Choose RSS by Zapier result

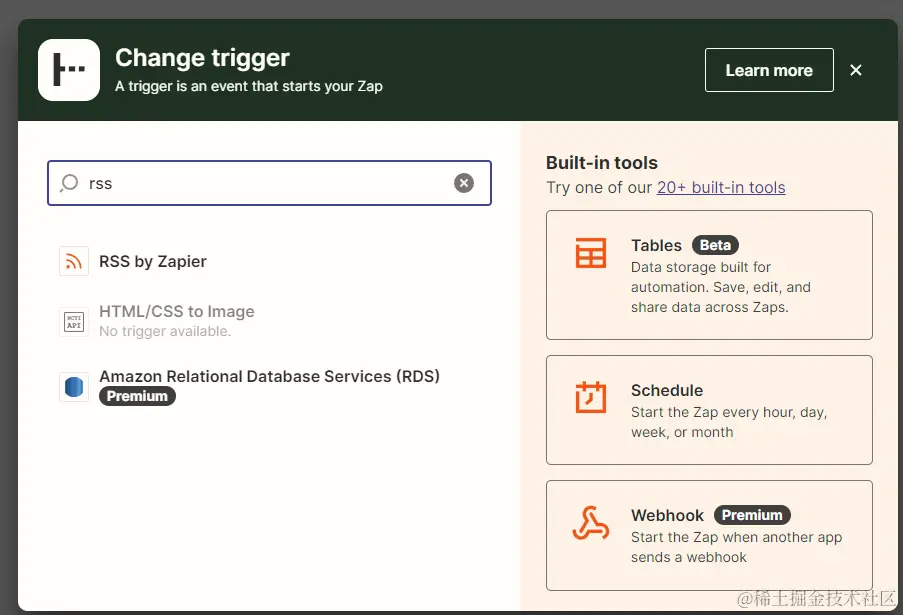pyautogui.click(x=153, y=261)
